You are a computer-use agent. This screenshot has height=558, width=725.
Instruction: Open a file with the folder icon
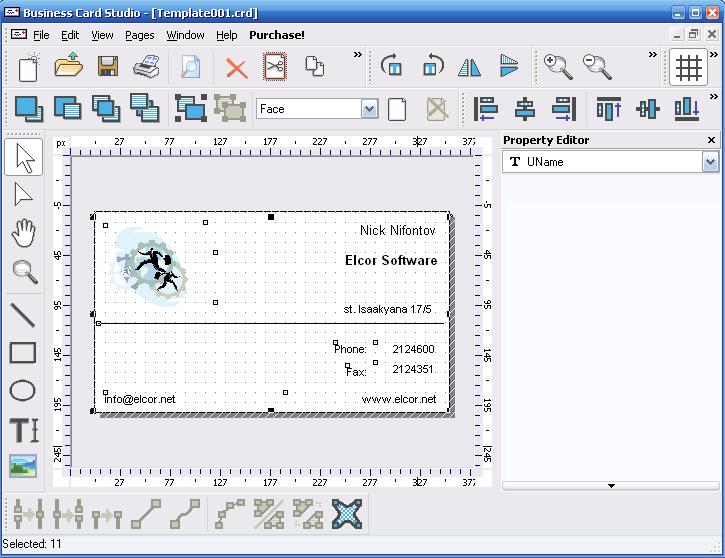(68, 65)
